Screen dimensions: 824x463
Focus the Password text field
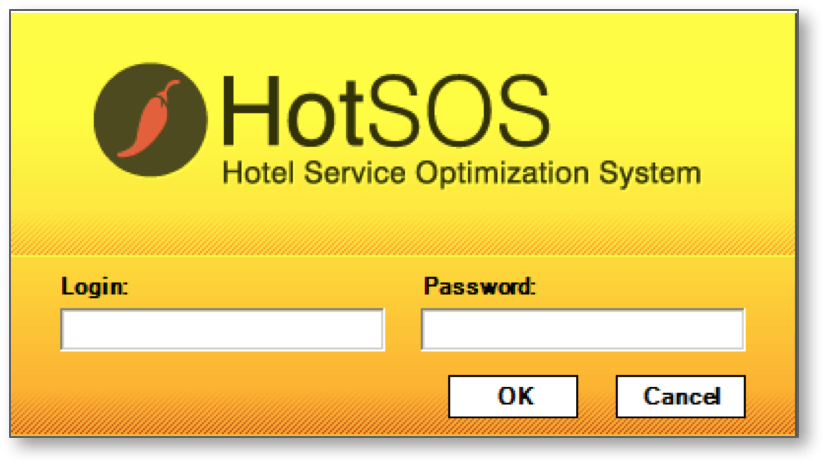583,330
